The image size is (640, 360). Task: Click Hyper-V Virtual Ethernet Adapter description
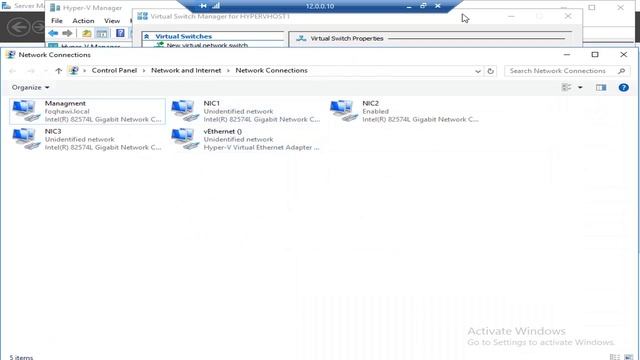261,147
